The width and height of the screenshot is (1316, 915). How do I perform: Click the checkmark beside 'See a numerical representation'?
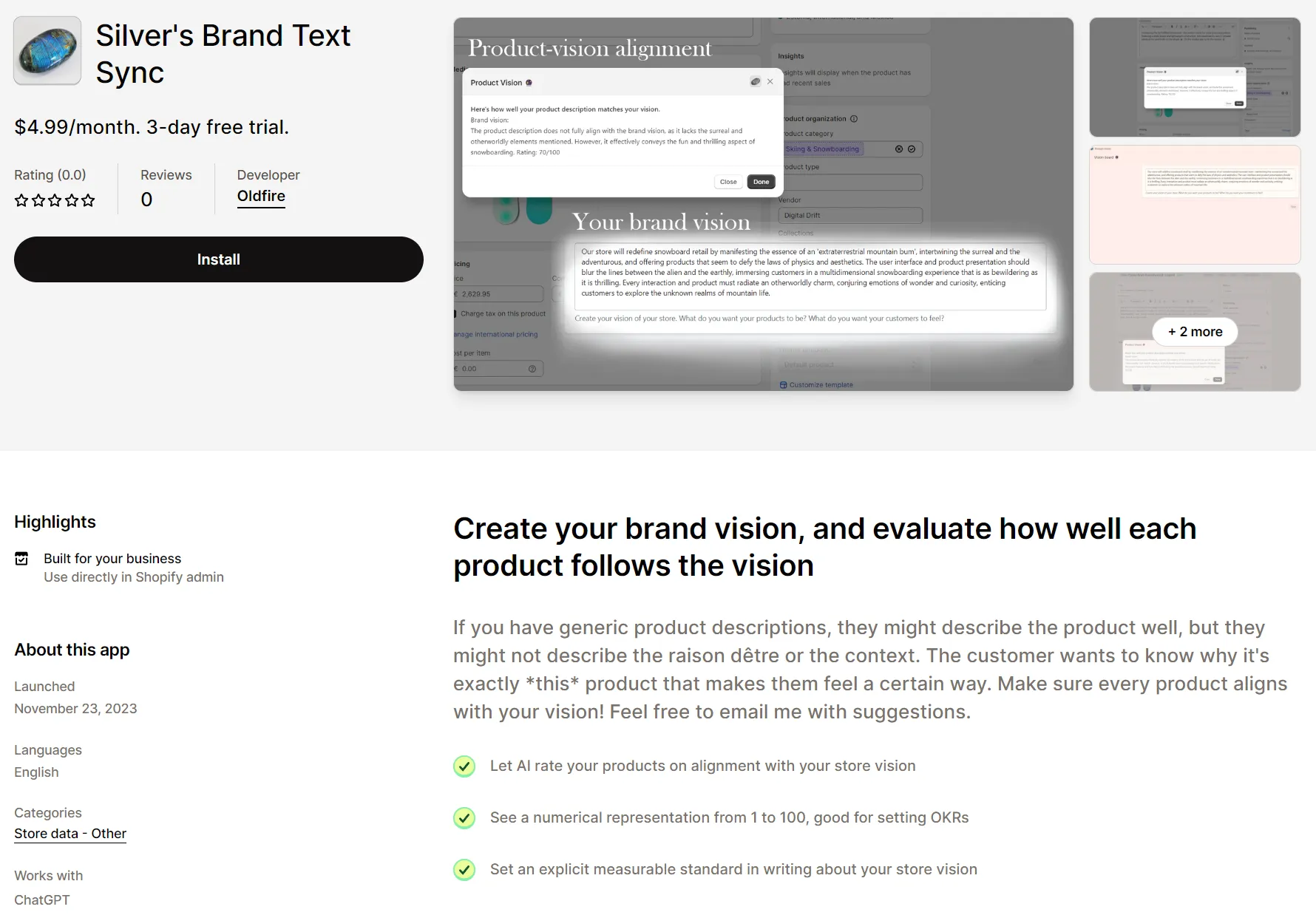pos(464,818)
